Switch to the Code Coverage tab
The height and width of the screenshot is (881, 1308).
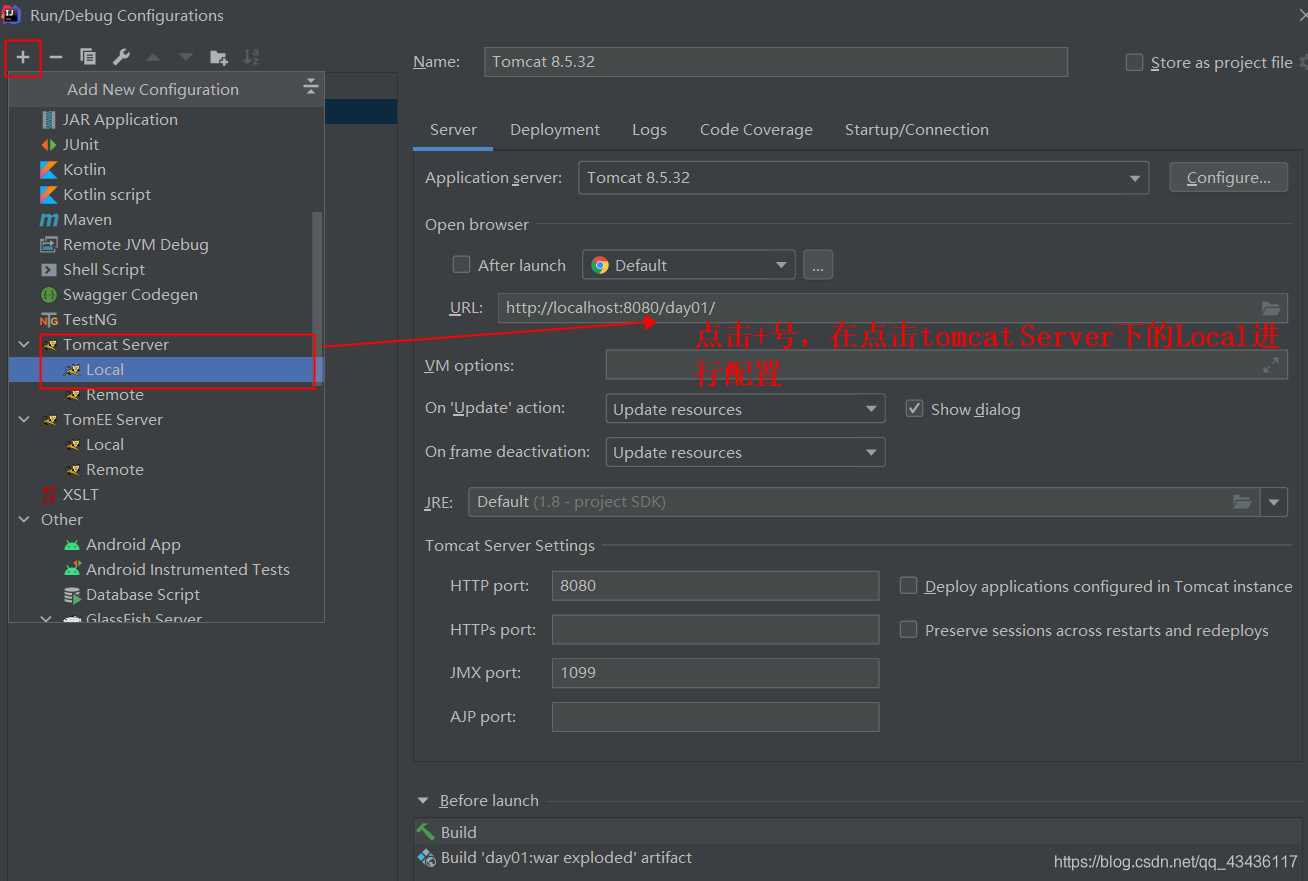pos(756,130)
